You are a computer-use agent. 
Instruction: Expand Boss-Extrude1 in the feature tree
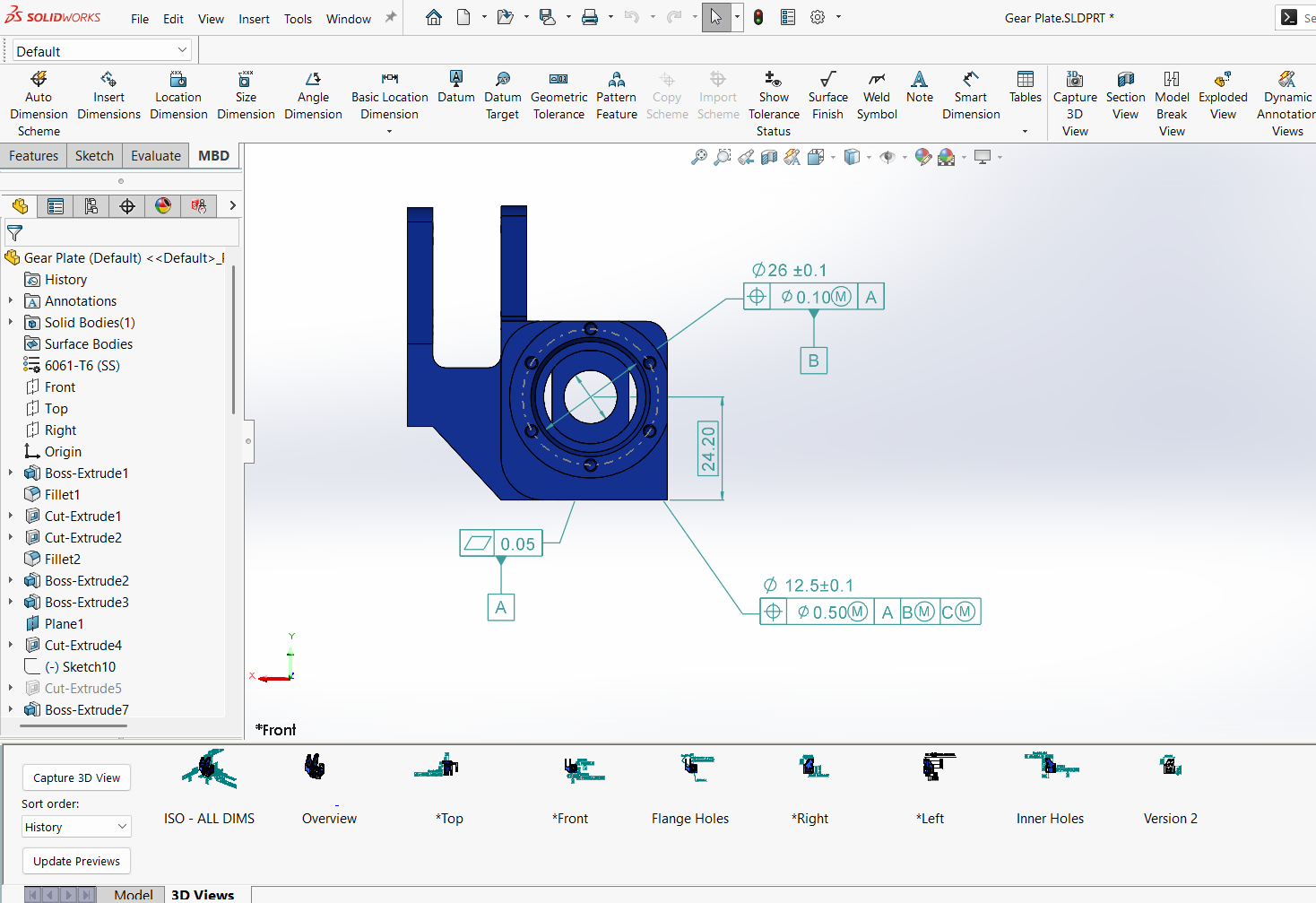point(10,473)
